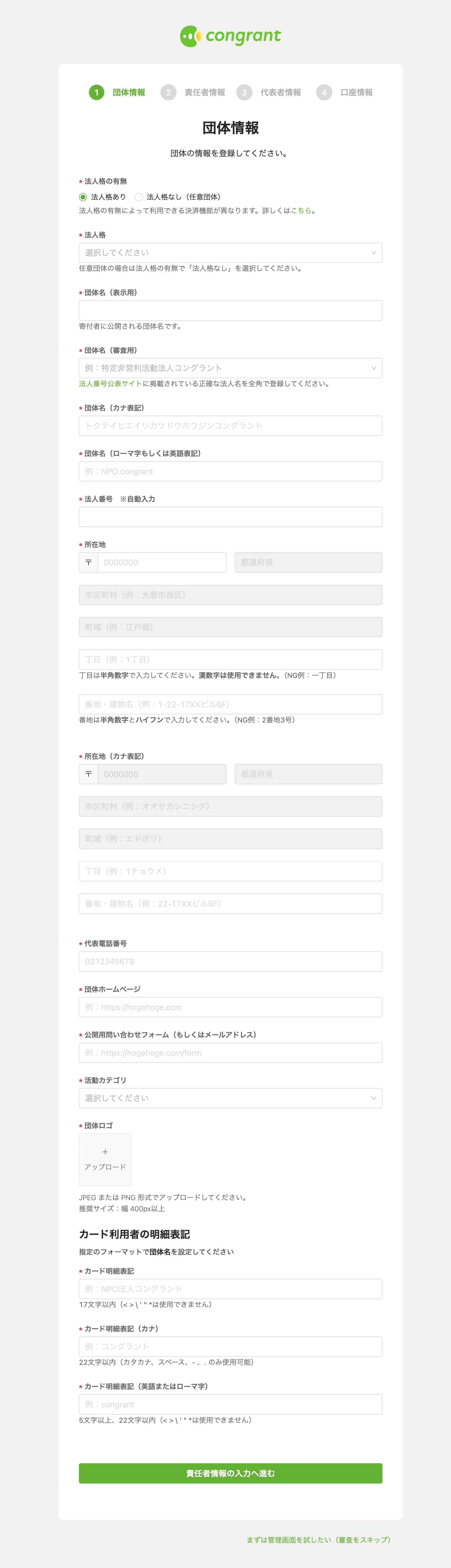Open the 活動カテゴリ dropdown
Screen dimensions: 451x1568
tap(231, 1098)
